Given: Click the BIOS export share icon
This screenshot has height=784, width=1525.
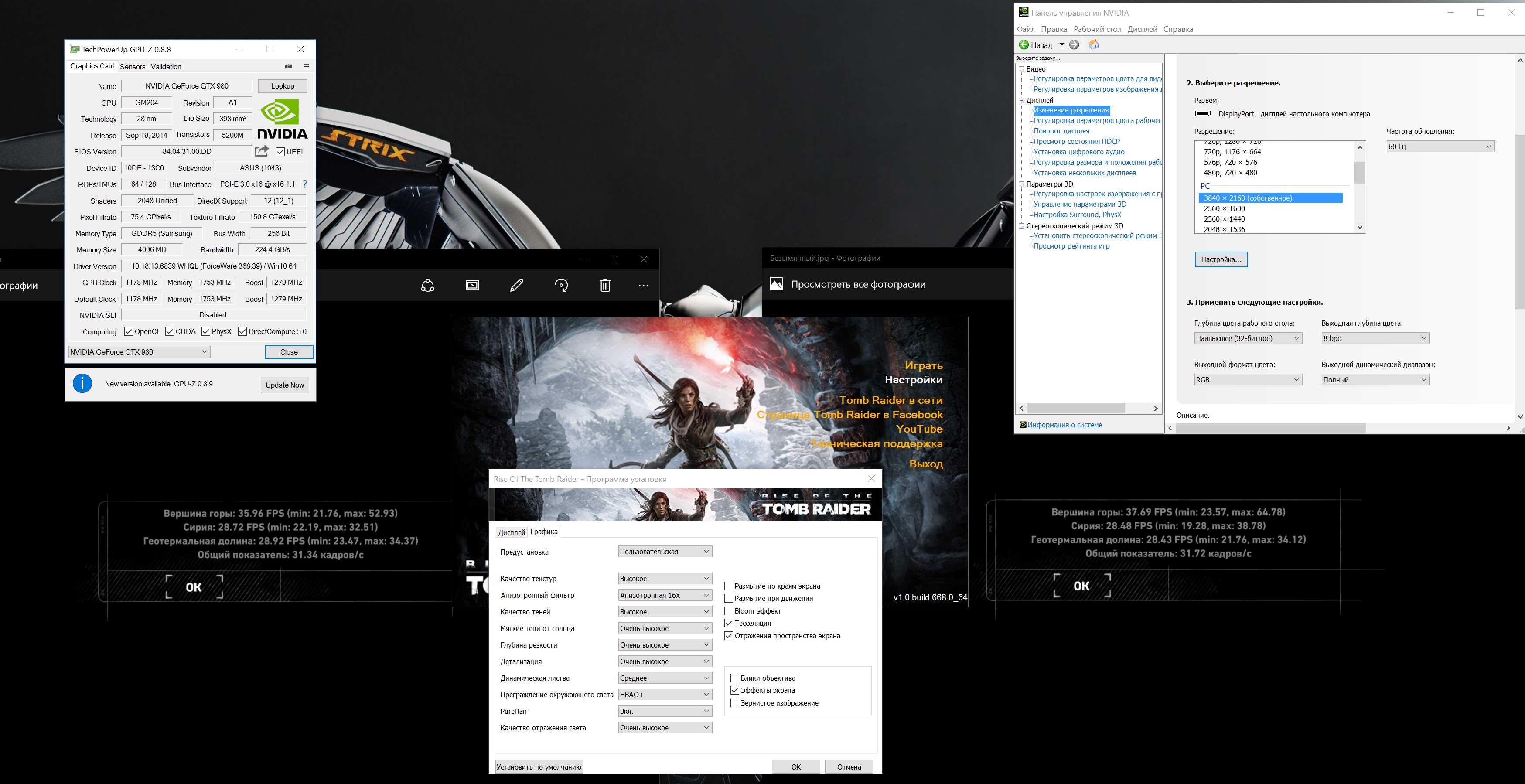Looking at the screenshot, I should tap(262, 151).
